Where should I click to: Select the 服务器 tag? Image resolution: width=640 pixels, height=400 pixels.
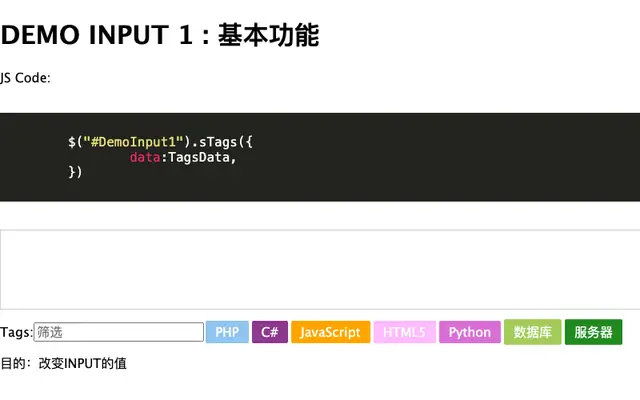tap(593, 332)
